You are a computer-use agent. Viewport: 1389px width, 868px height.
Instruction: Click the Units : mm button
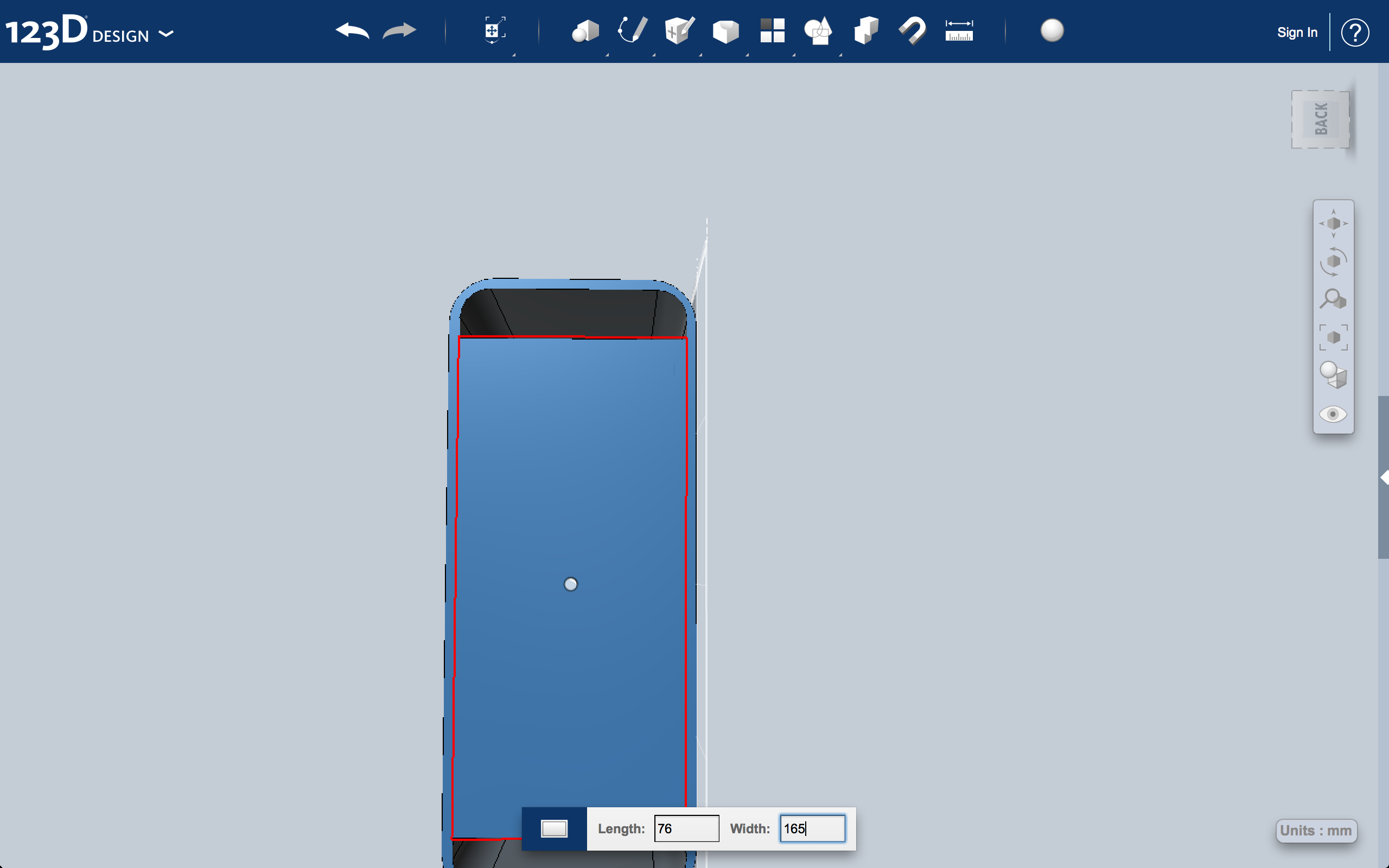click(x=1315, y=831)
